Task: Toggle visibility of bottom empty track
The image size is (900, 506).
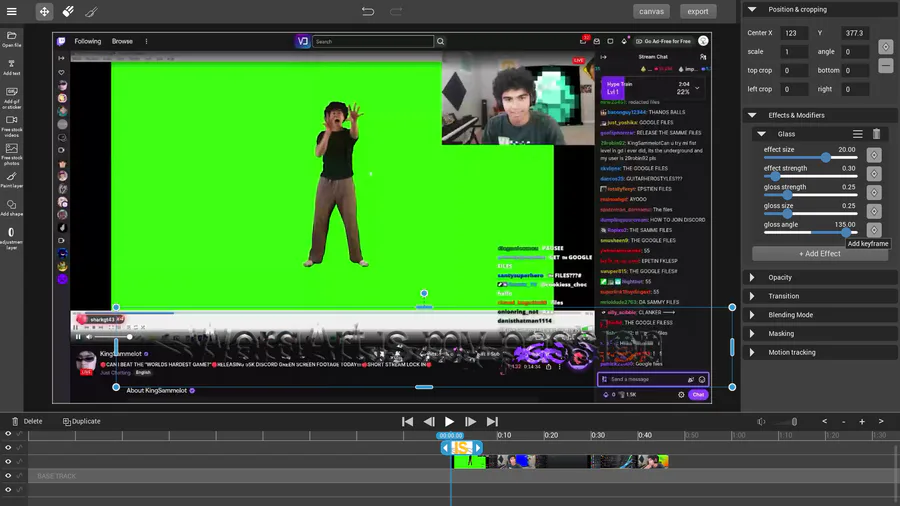Action: (x=8, y=489)
